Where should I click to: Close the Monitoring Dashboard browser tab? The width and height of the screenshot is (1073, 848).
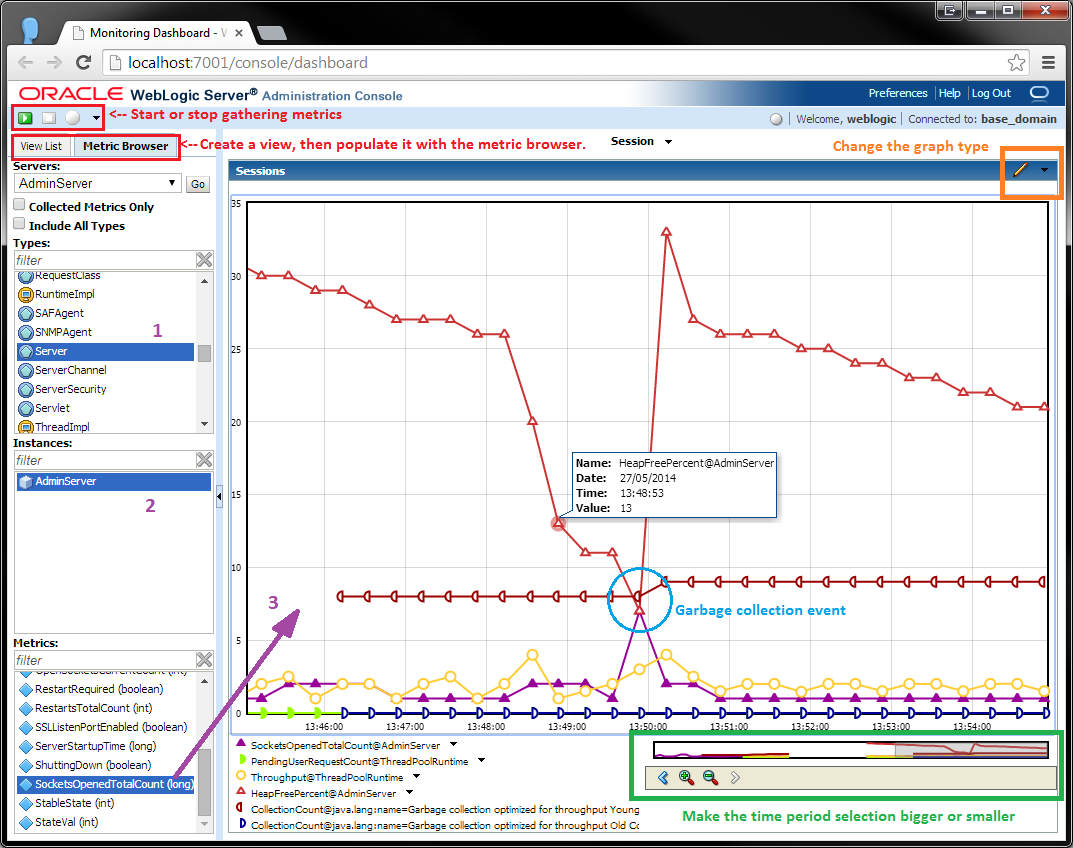pos(239,33)
